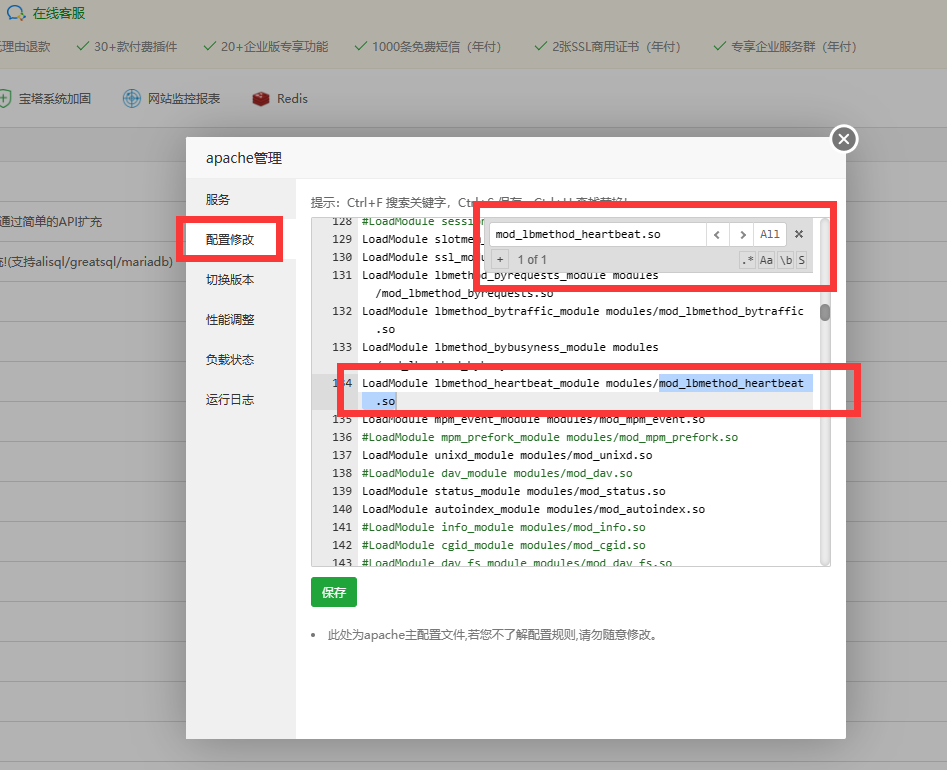Close the apache管理 dialog
This screenshot has width=947, height=770.
[x=844, y=139]
